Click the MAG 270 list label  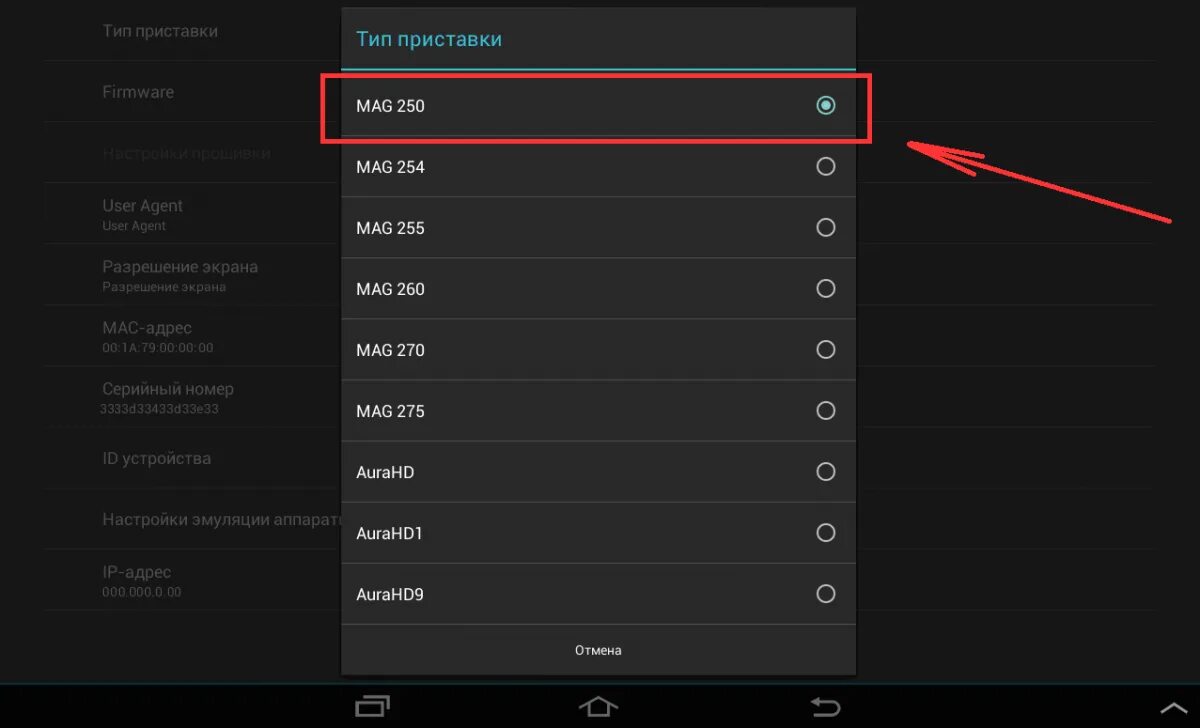pos(390,350)
